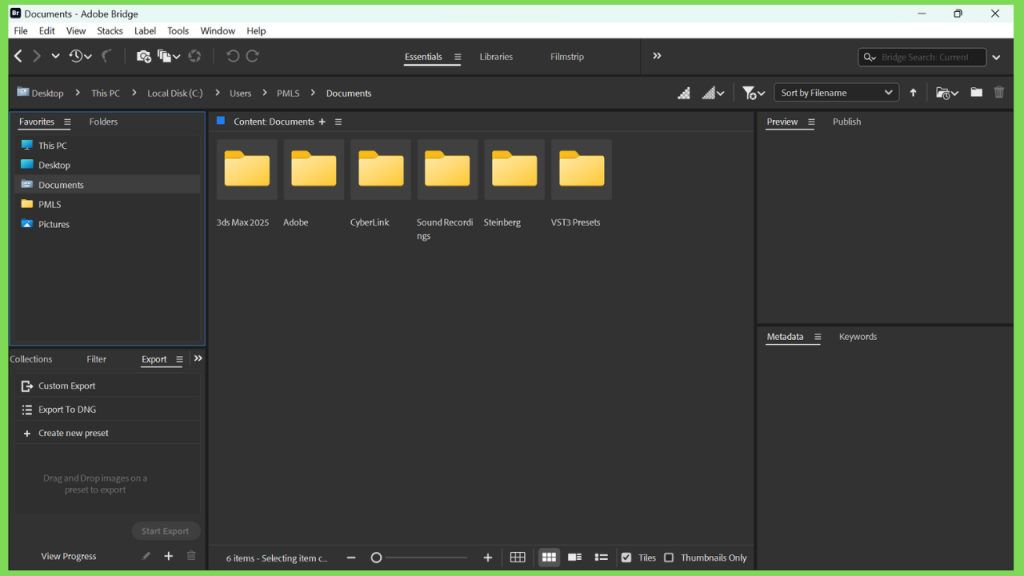
Task: Open the Tools menu
Action: [x=178, y=31]
